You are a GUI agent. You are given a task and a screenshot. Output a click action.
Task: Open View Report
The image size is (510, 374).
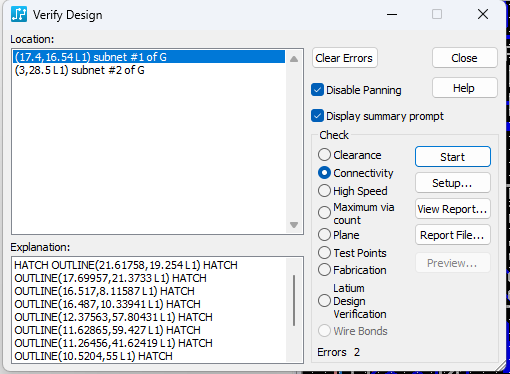coord(453,209)
